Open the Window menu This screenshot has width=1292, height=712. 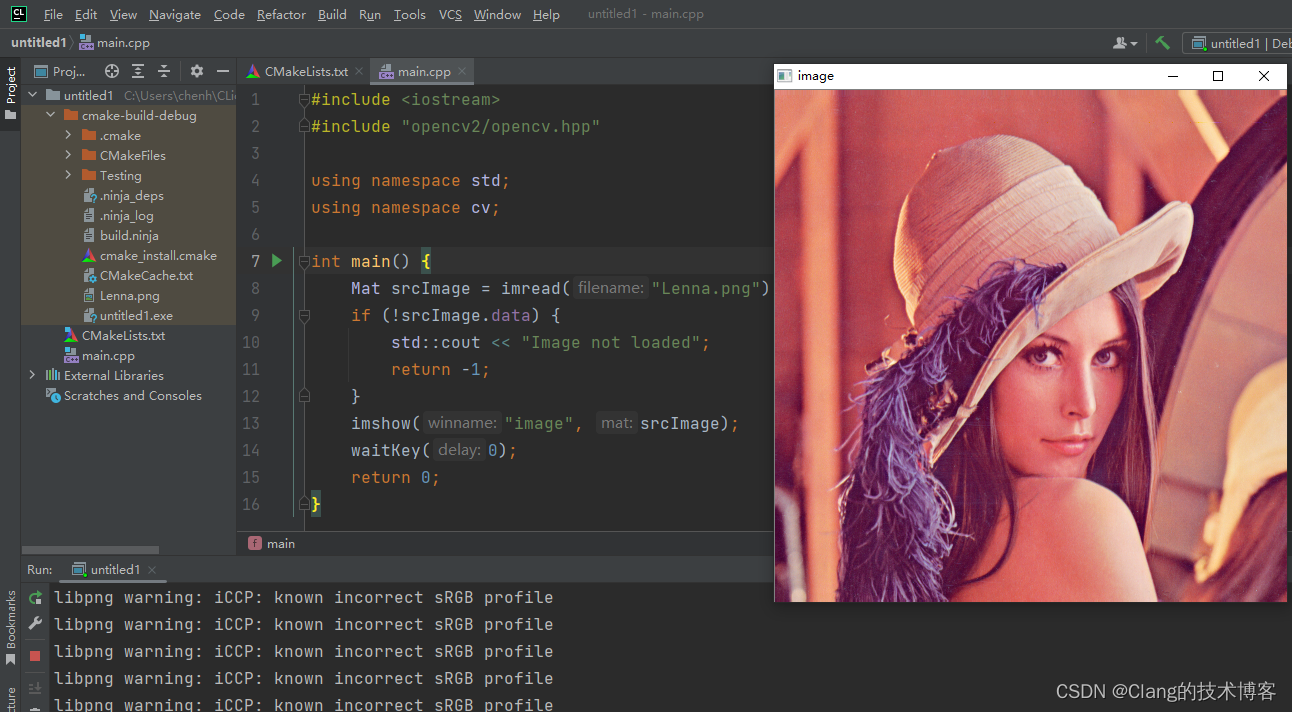(x=497, y=14)
